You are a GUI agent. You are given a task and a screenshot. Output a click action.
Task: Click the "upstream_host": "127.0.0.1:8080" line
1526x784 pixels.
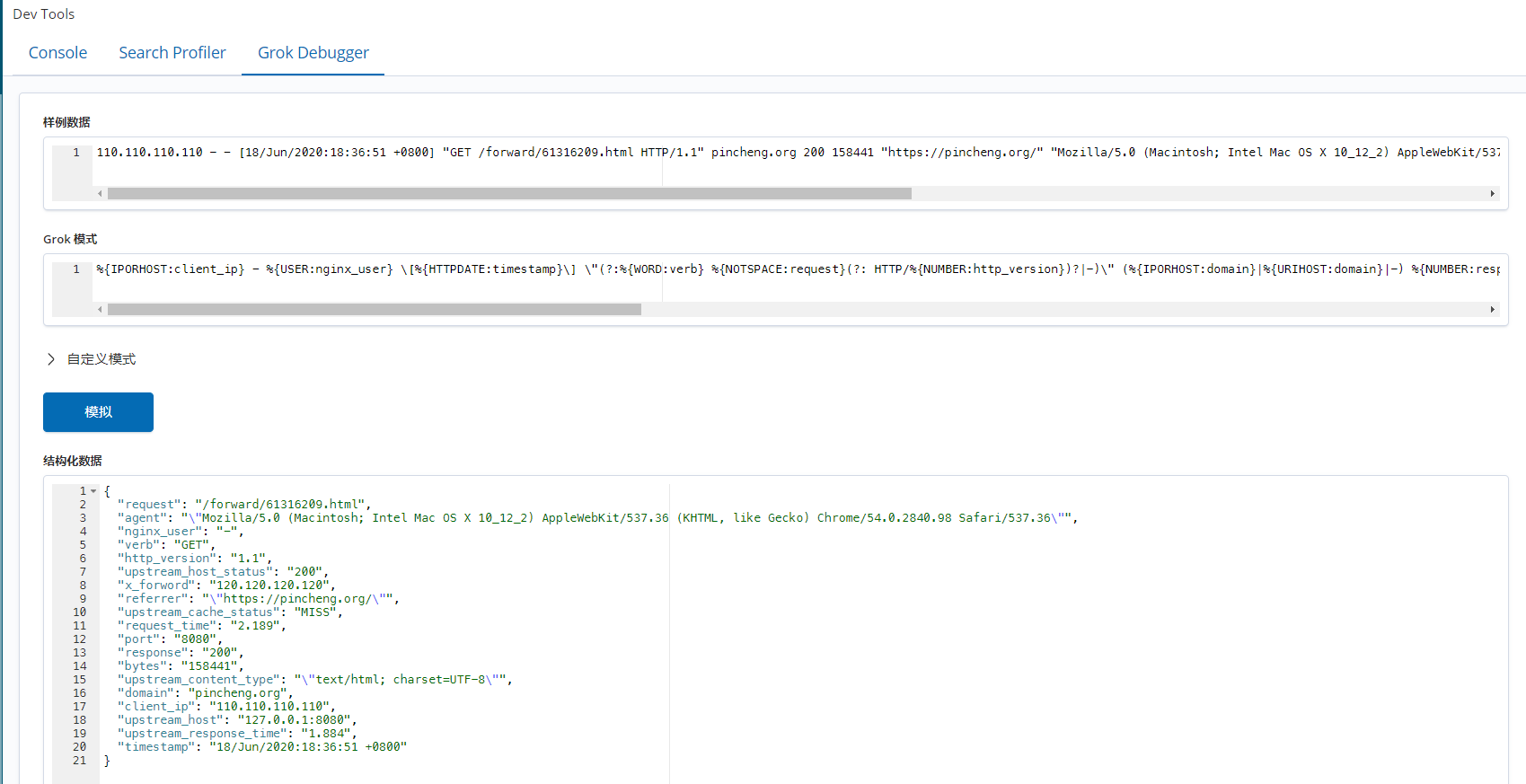[237, 720]
